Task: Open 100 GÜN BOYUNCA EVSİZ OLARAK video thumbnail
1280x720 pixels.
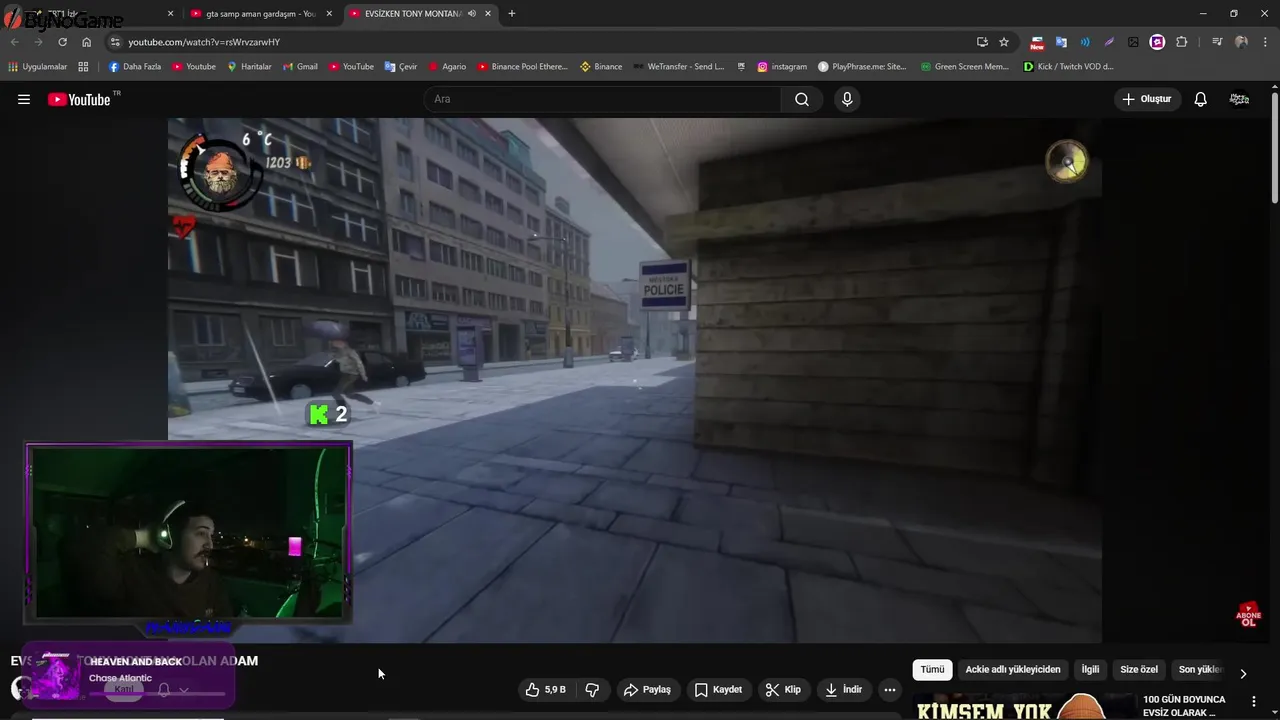Action: tap(1025, 706)
